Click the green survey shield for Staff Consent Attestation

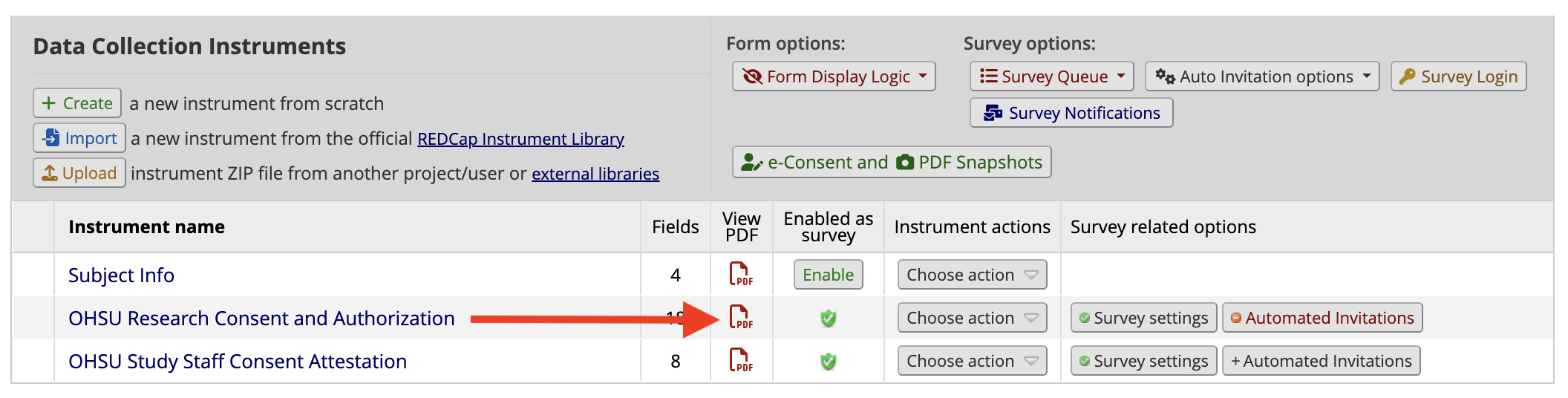point(829,362)
